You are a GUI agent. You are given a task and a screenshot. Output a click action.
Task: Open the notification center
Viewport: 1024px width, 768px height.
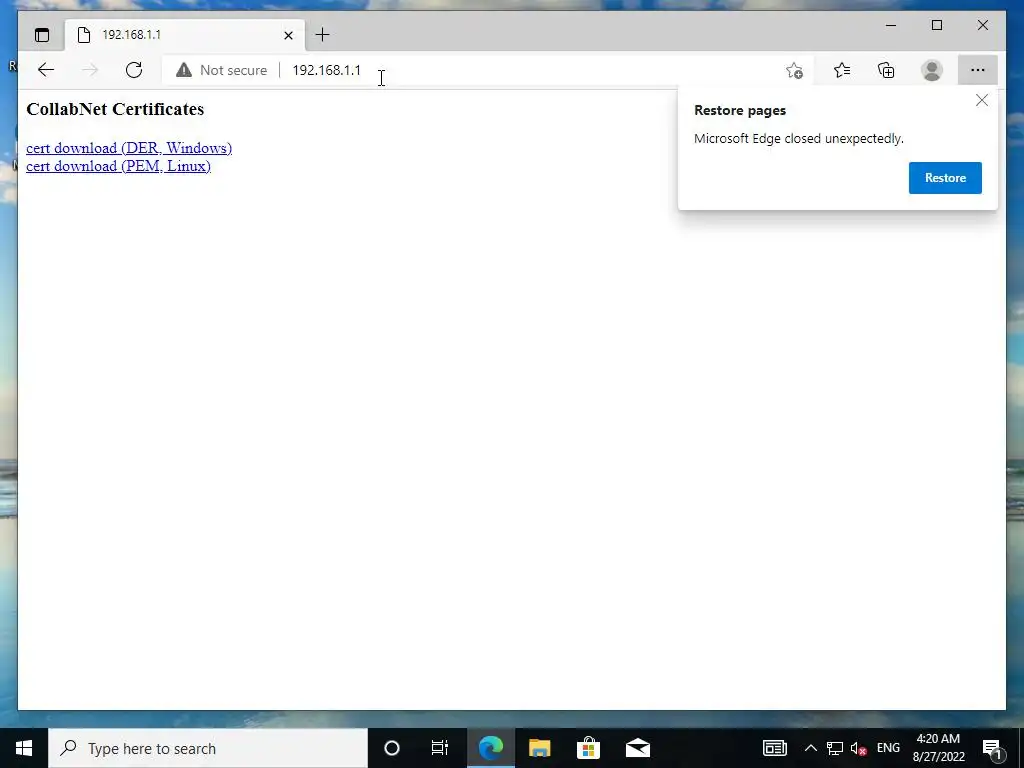(992, 748)
